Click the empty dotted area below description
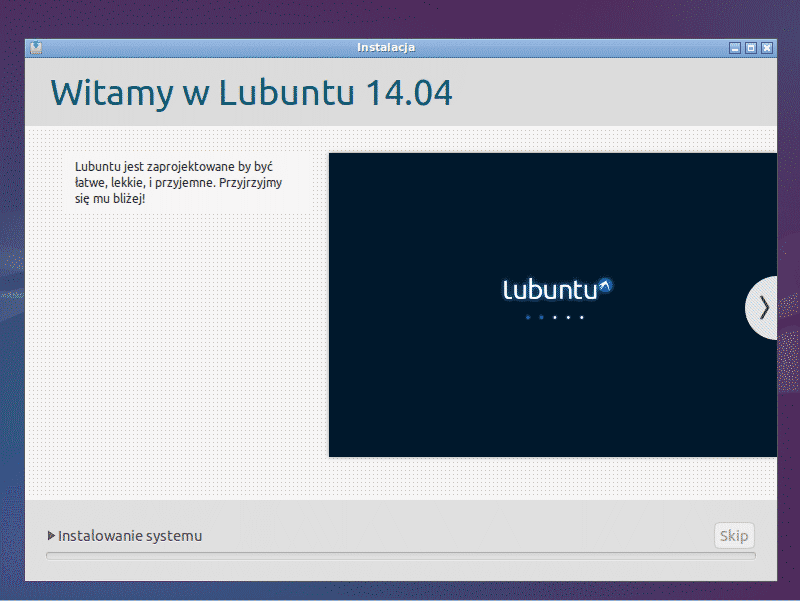 click(x=180, y=350)
